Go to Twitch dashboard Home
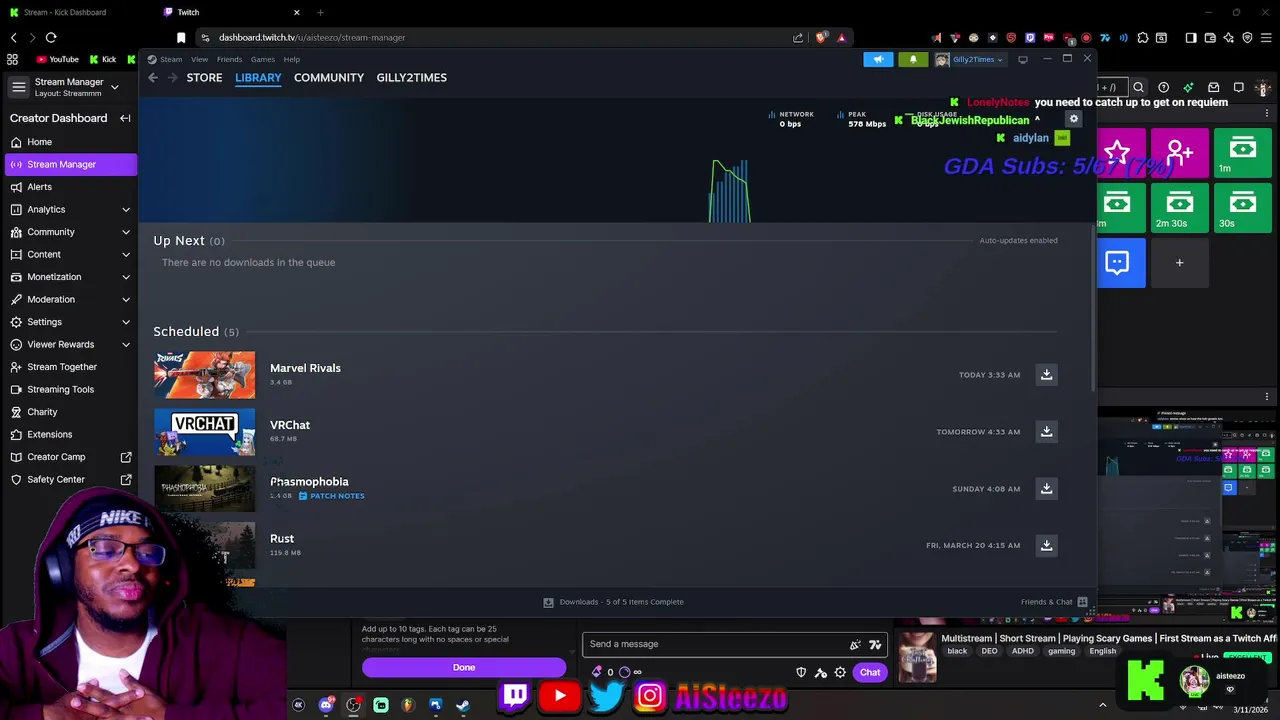Image resolution: width=1280 pixels, height=720 pixels. click(x=69, y=142)
